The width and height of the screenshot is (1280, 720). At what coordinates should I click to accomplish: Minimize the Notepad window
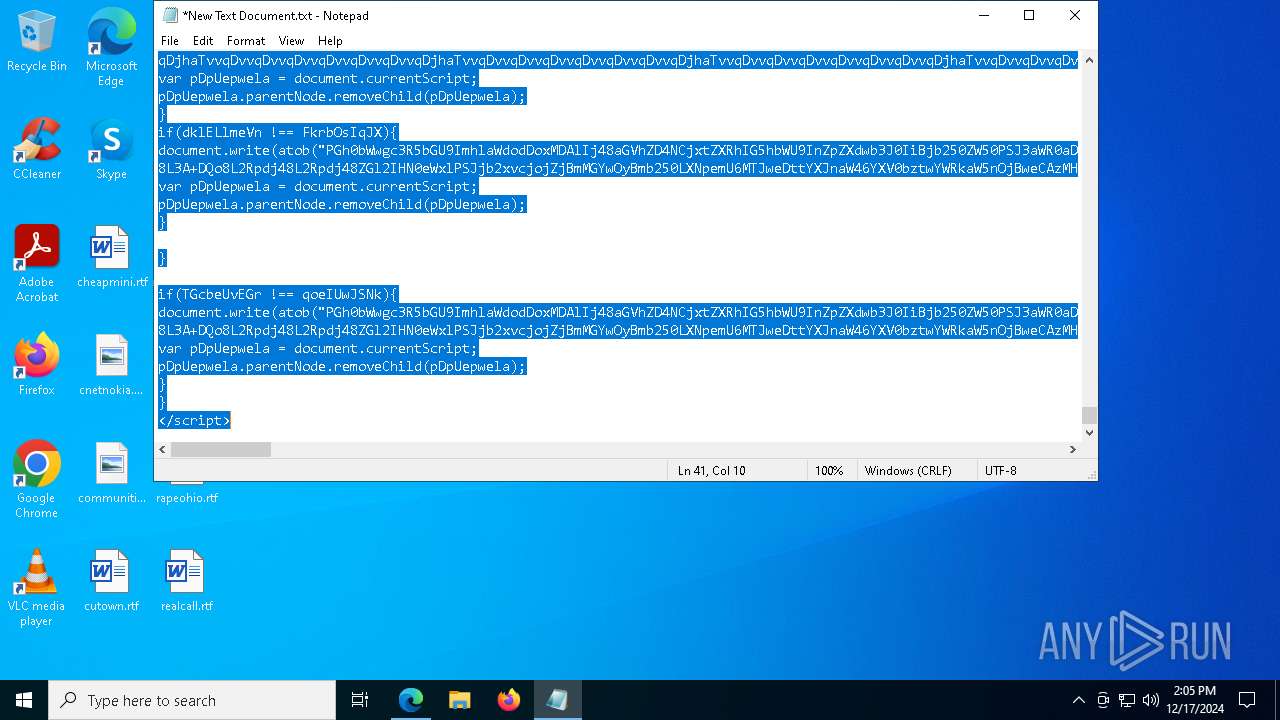(983, 15)
